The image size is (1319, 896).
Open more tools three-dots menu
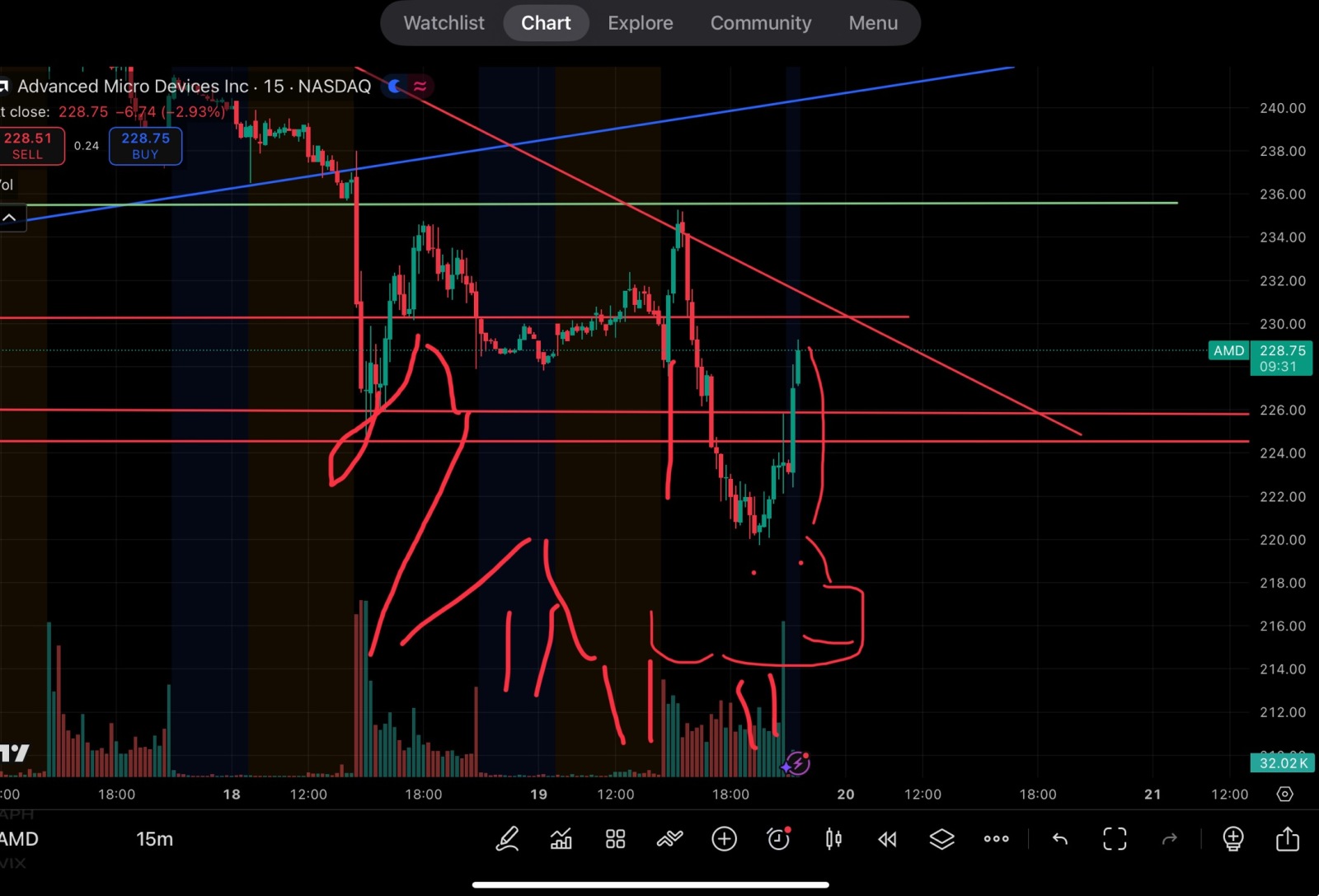tap(996, 839)
